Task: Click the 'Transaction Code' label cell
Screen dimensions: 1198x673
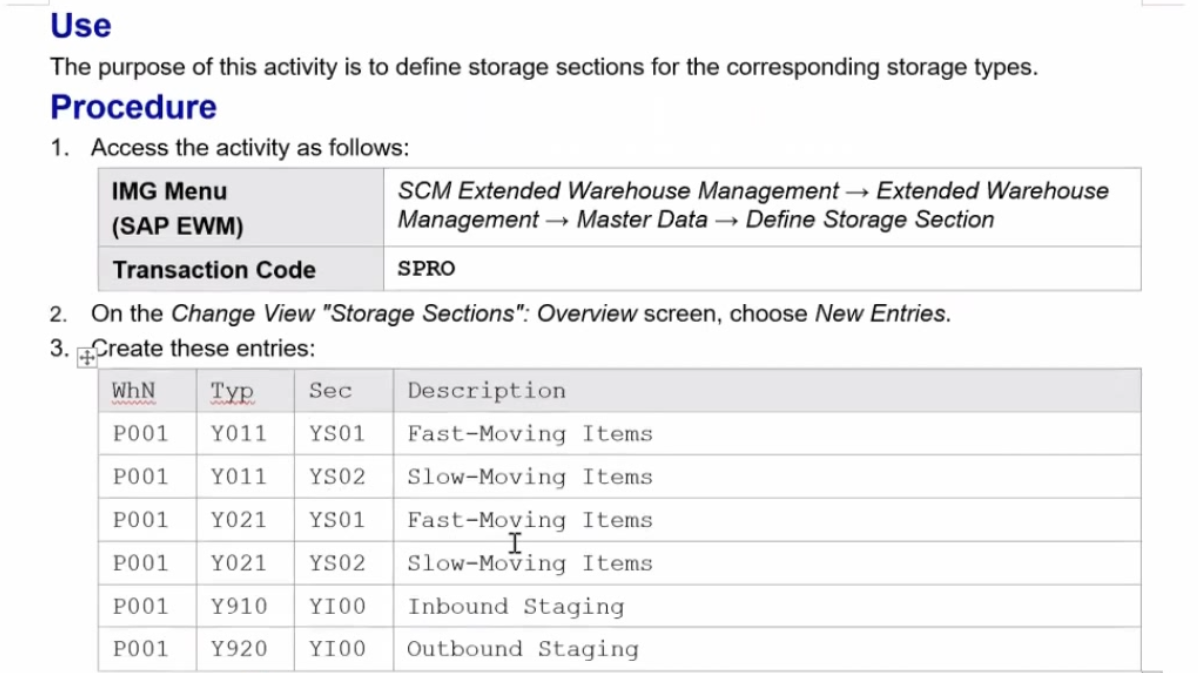Action: pyautogui.click(x=241, y=269)
